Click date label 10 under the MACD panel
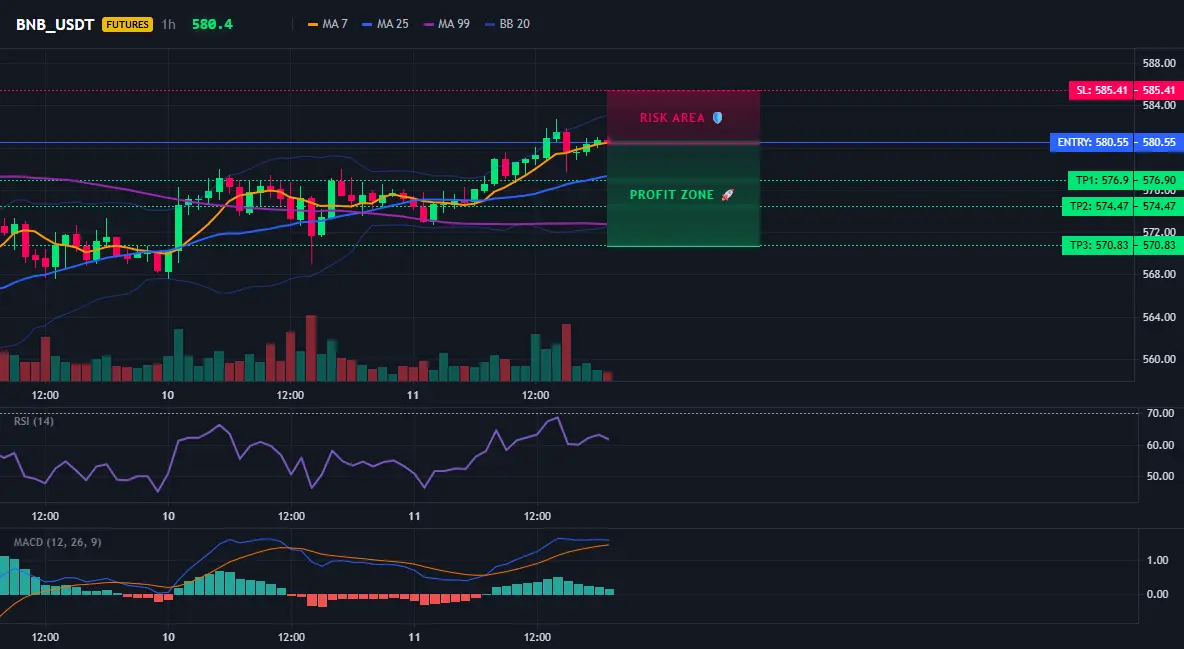The image size is (1184, 649). (168, 638)
